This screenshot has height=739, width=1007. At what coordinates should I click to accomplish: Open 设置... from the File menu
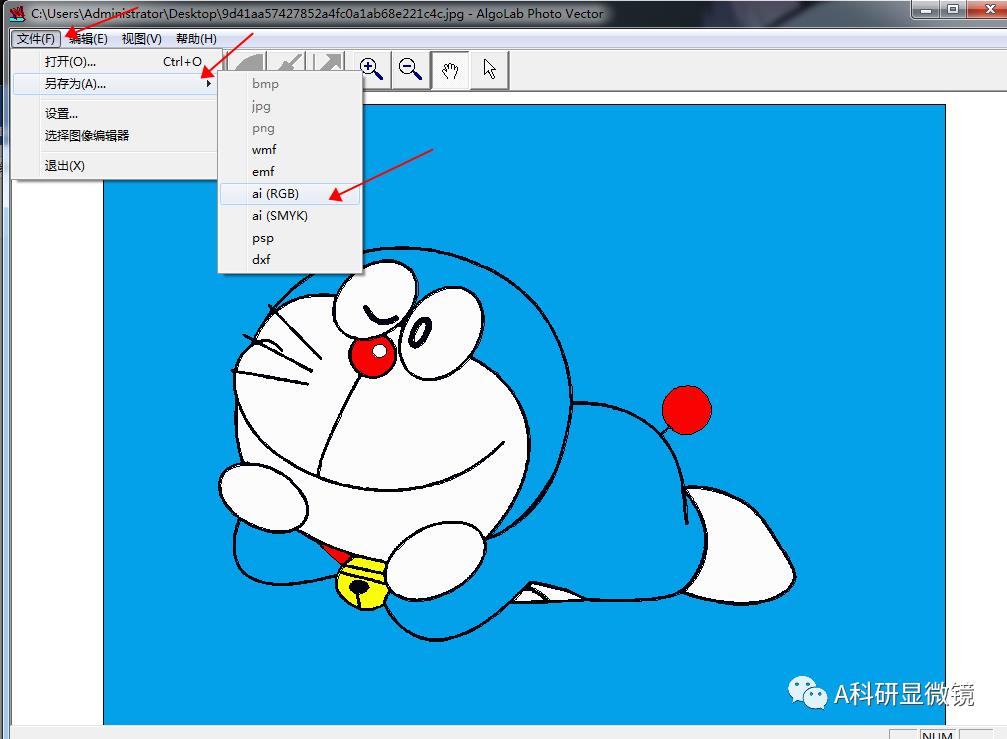117,114
